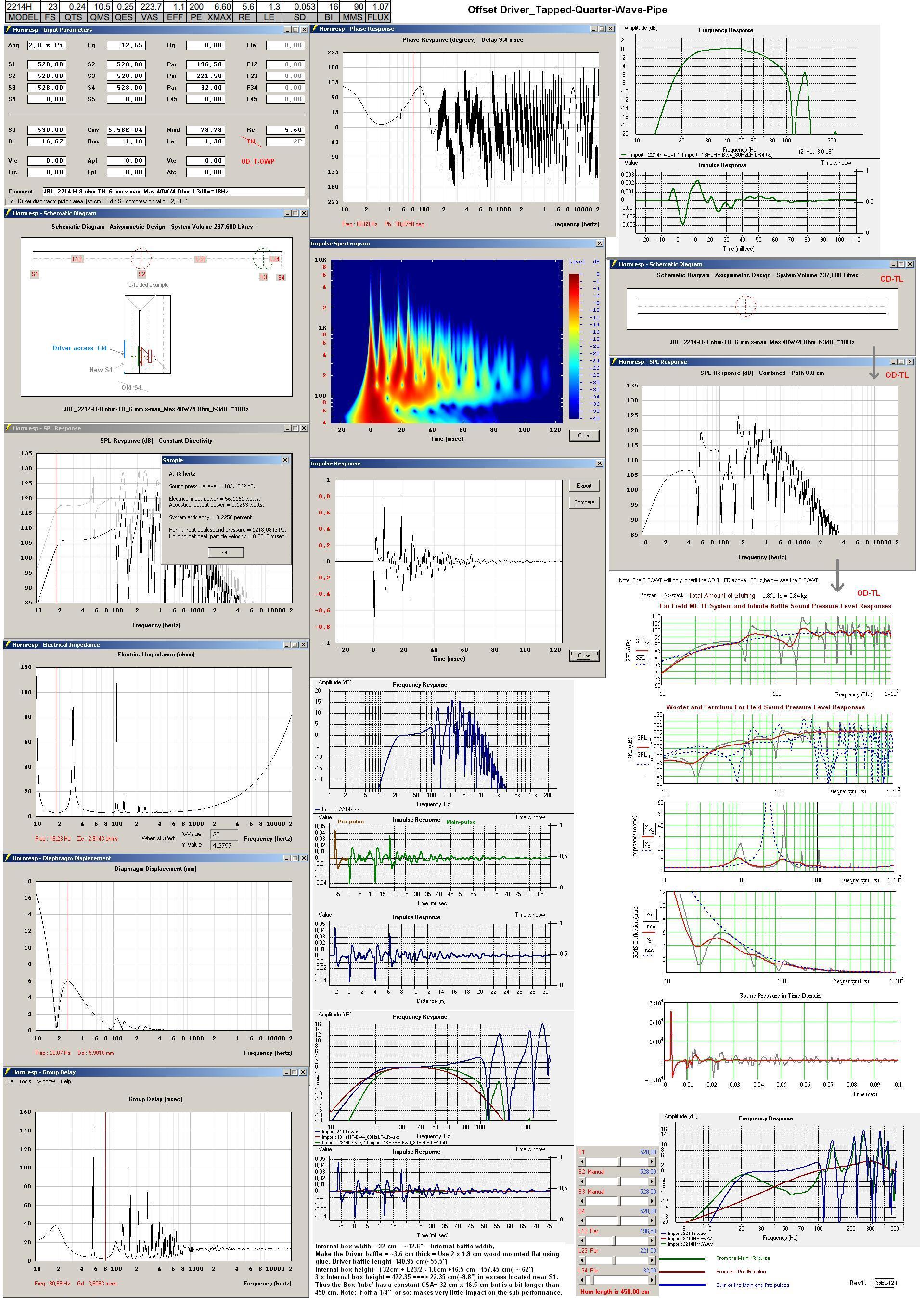Click the Par field showing 196,50

(x=205, y=64)
